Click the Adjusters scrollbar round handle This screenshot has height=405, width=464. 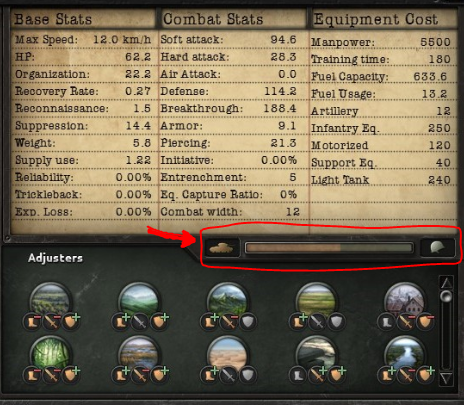446,296
